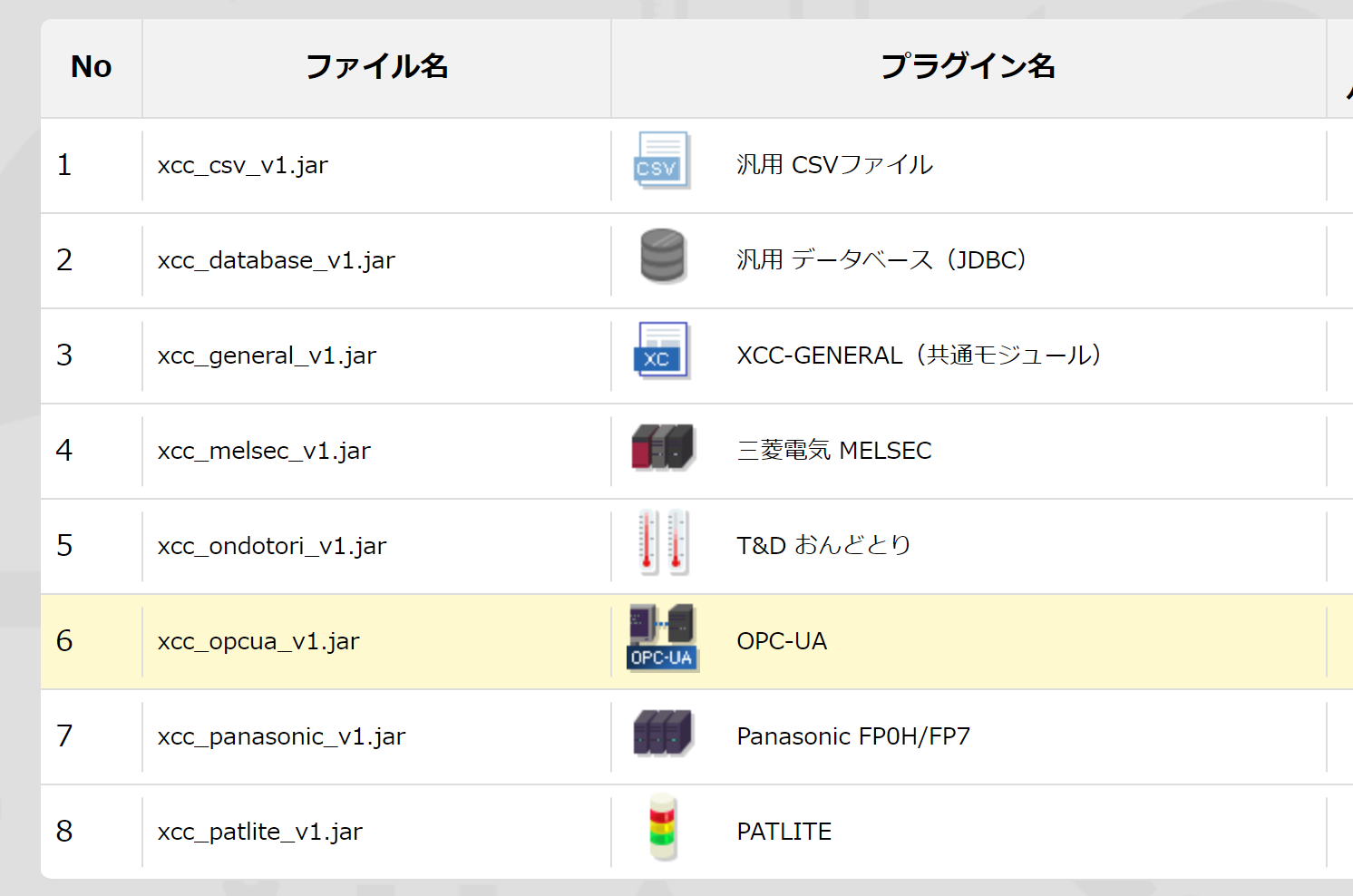Click the MELSEC PLC hardware icon
Image resolution: width=1353 pixels, height=896 pixels.
tap(663, 447)
